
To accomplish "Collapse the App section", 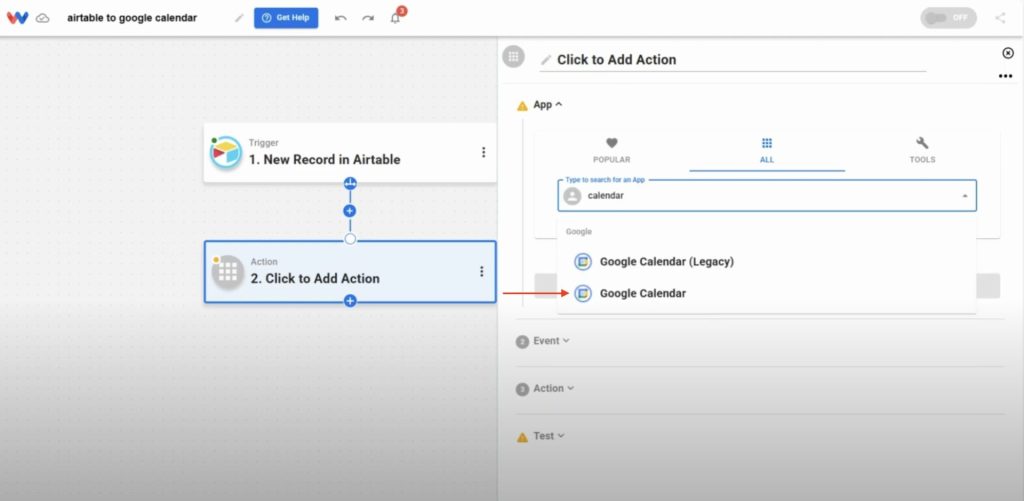I will pos(547,105).
